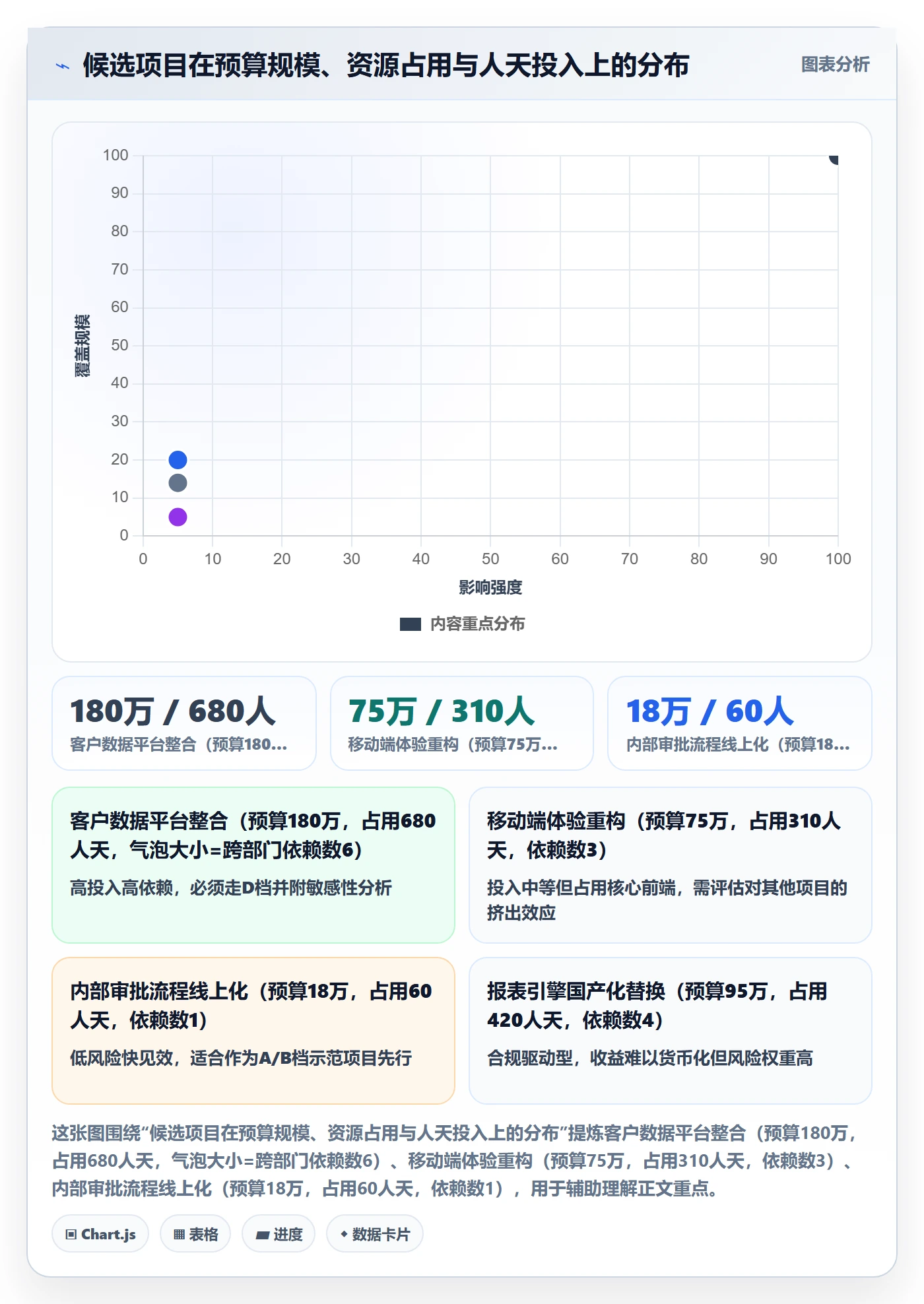Click the subtitle 客户数据平台整合（预算180…

(179, 744)
